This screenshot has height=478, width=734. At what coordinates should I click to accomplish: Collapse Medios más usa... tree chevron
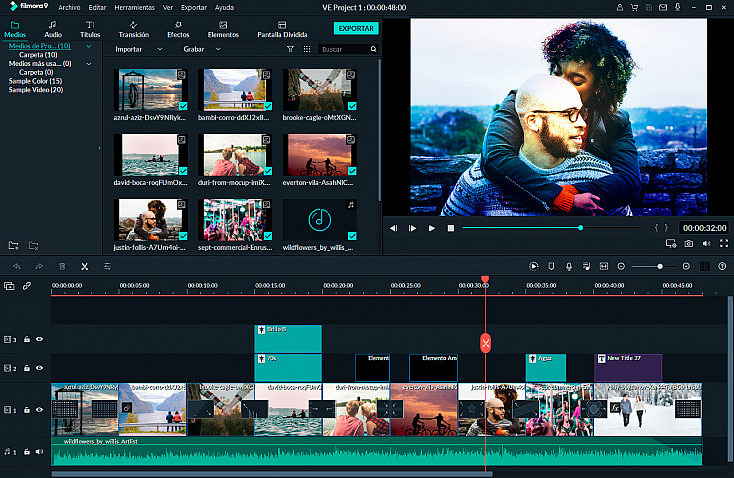[x=88, y=64]
